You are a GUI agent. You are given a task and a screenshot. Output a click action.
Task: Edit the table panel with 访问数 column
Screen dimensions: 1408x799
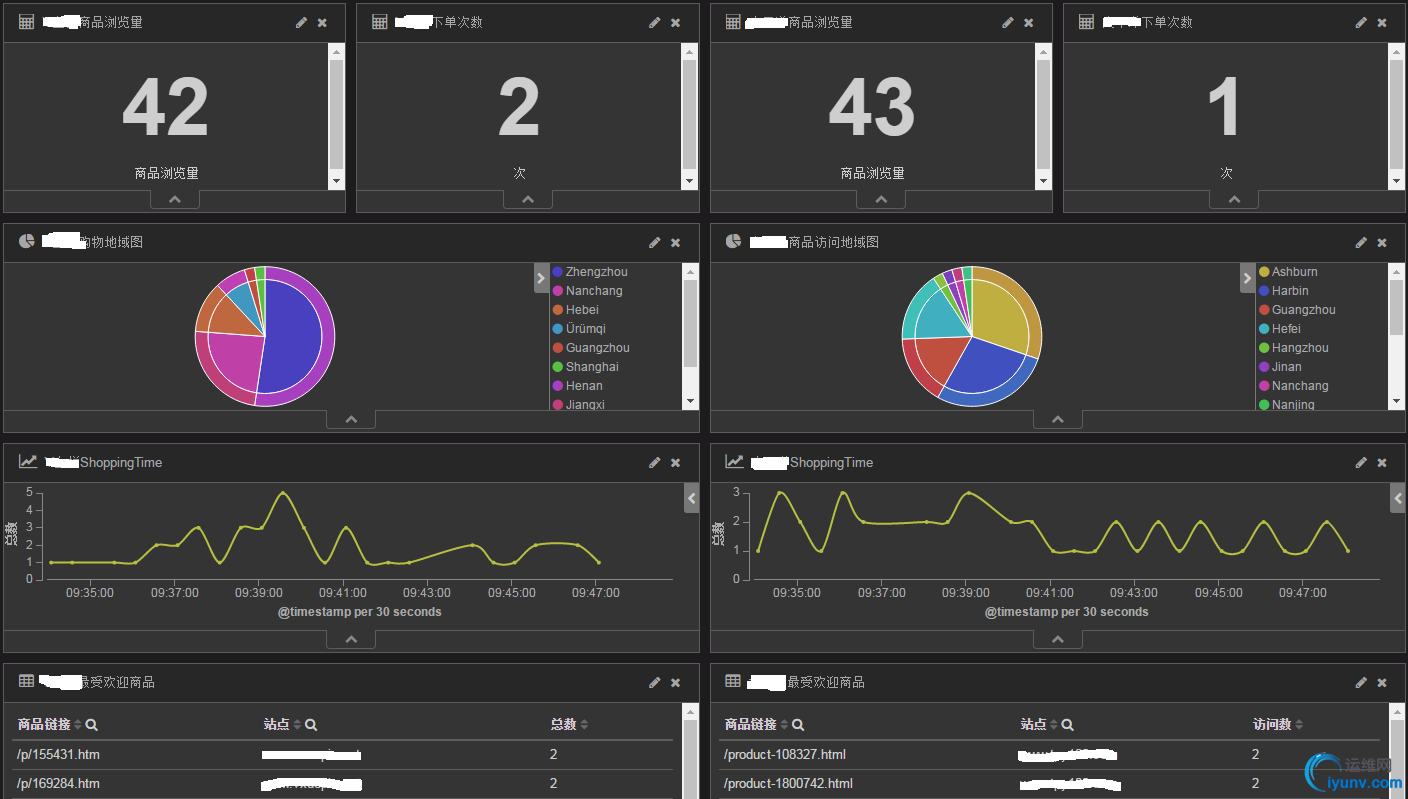coord(1361,682)
